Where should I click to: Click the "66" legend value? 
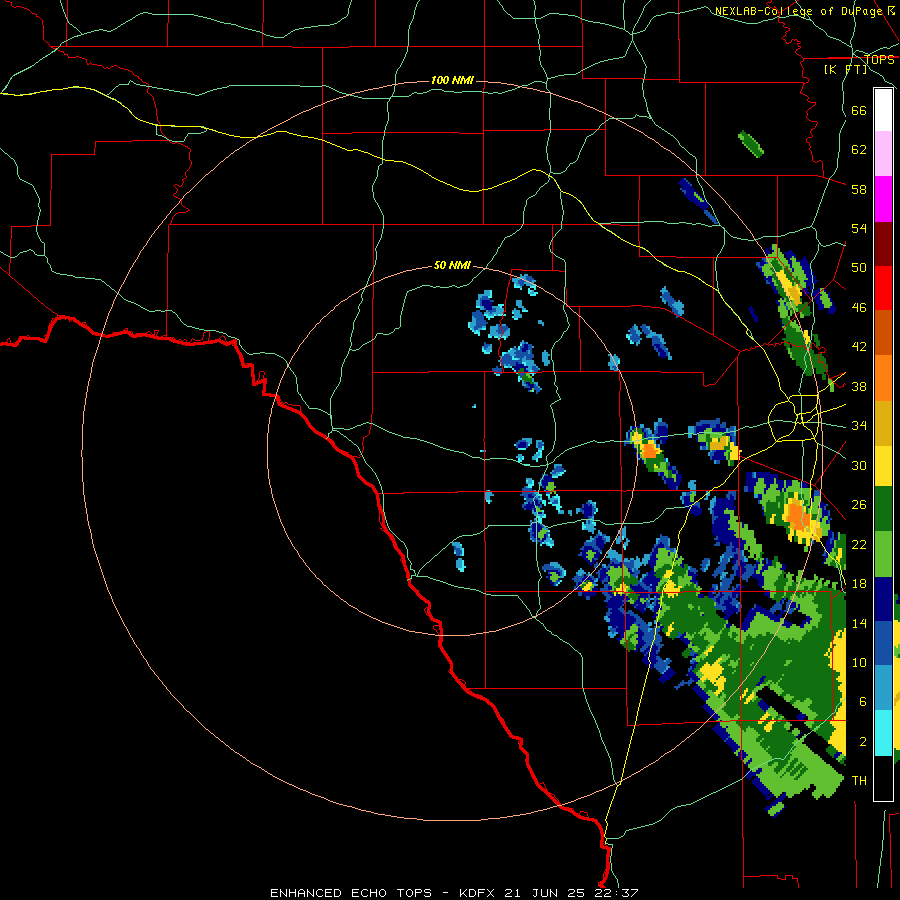(859, 110)
